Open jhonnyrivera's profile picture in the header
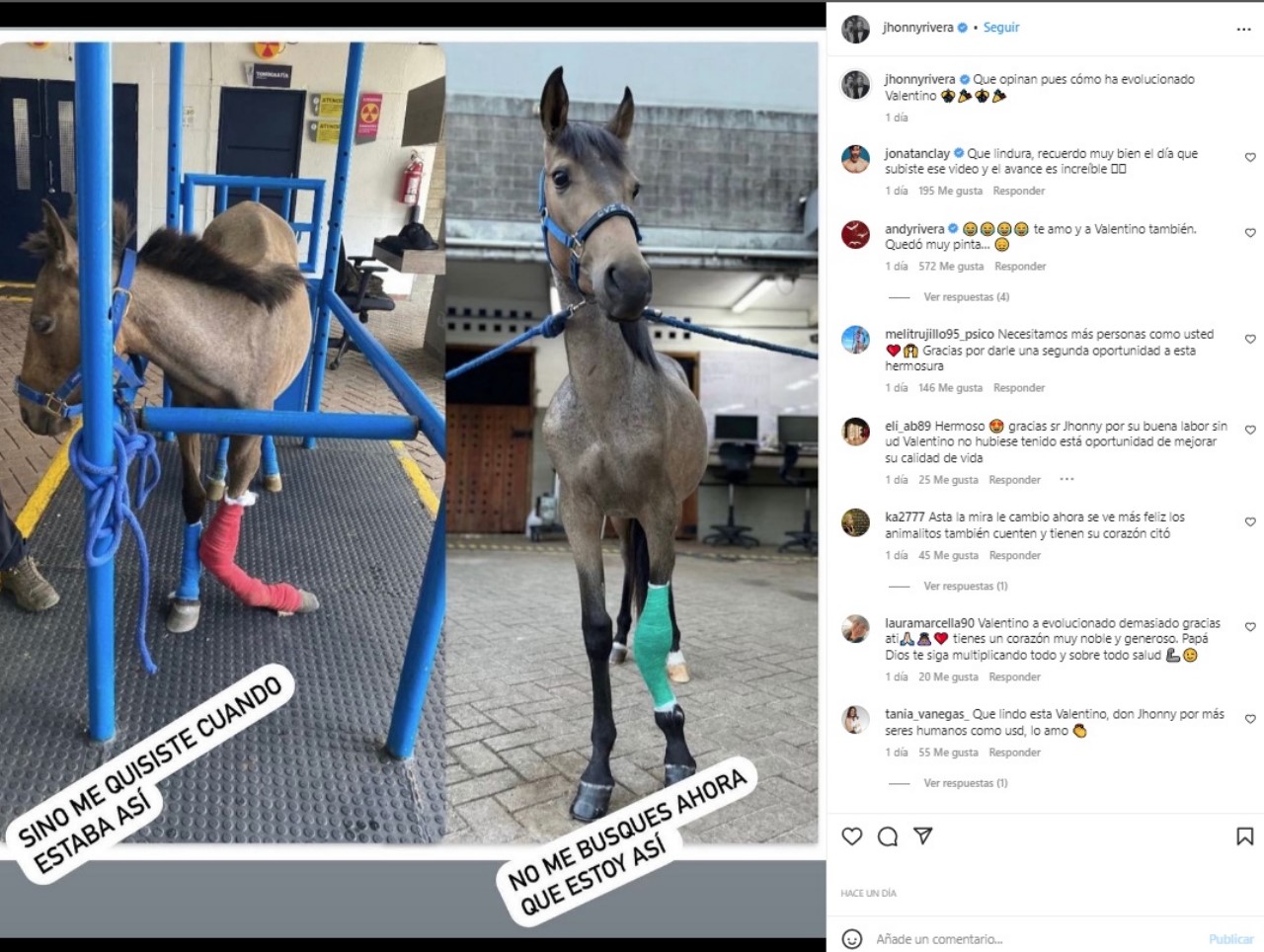1264x952 pixels. point(855,29)
